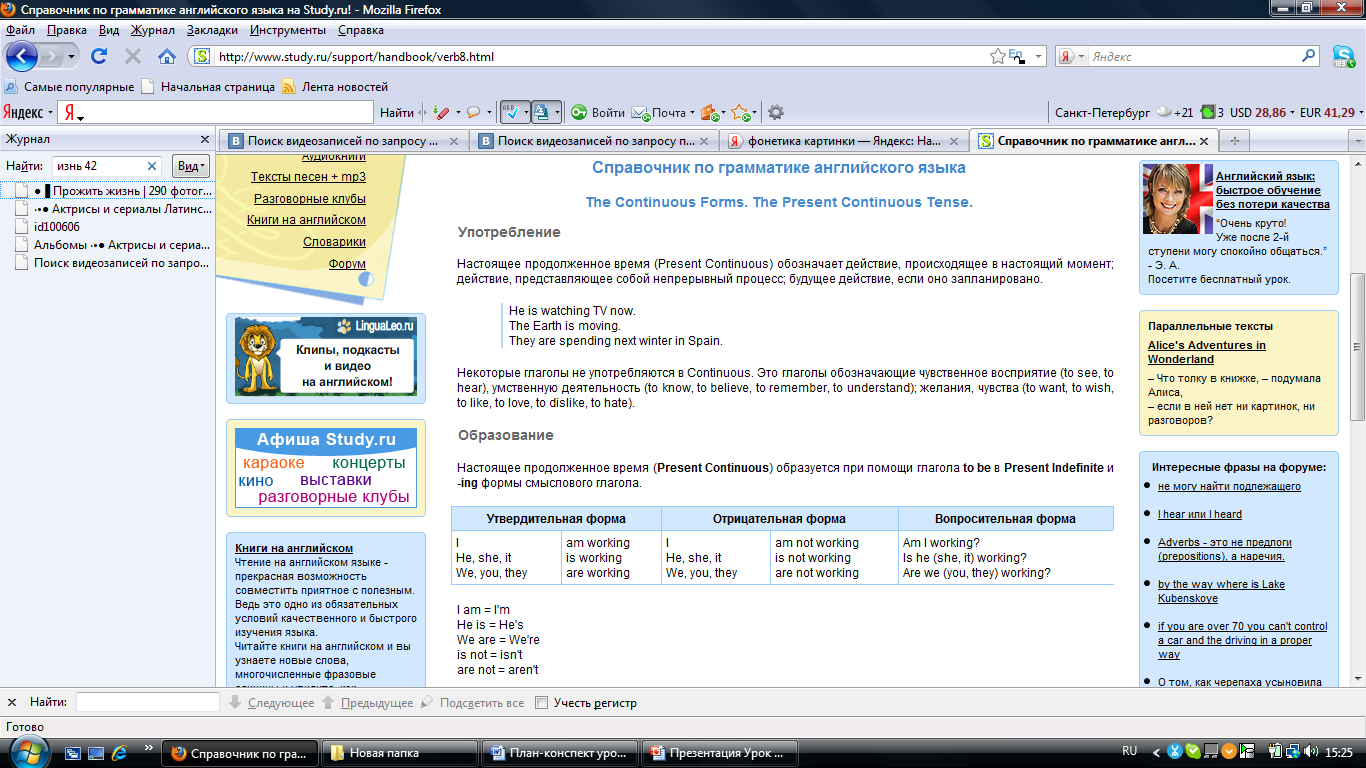This screenshot has height=768, width=1366.
Task: Click the Yandex Mail (Почта) envelope icon
Action: (x=641, y=113)
